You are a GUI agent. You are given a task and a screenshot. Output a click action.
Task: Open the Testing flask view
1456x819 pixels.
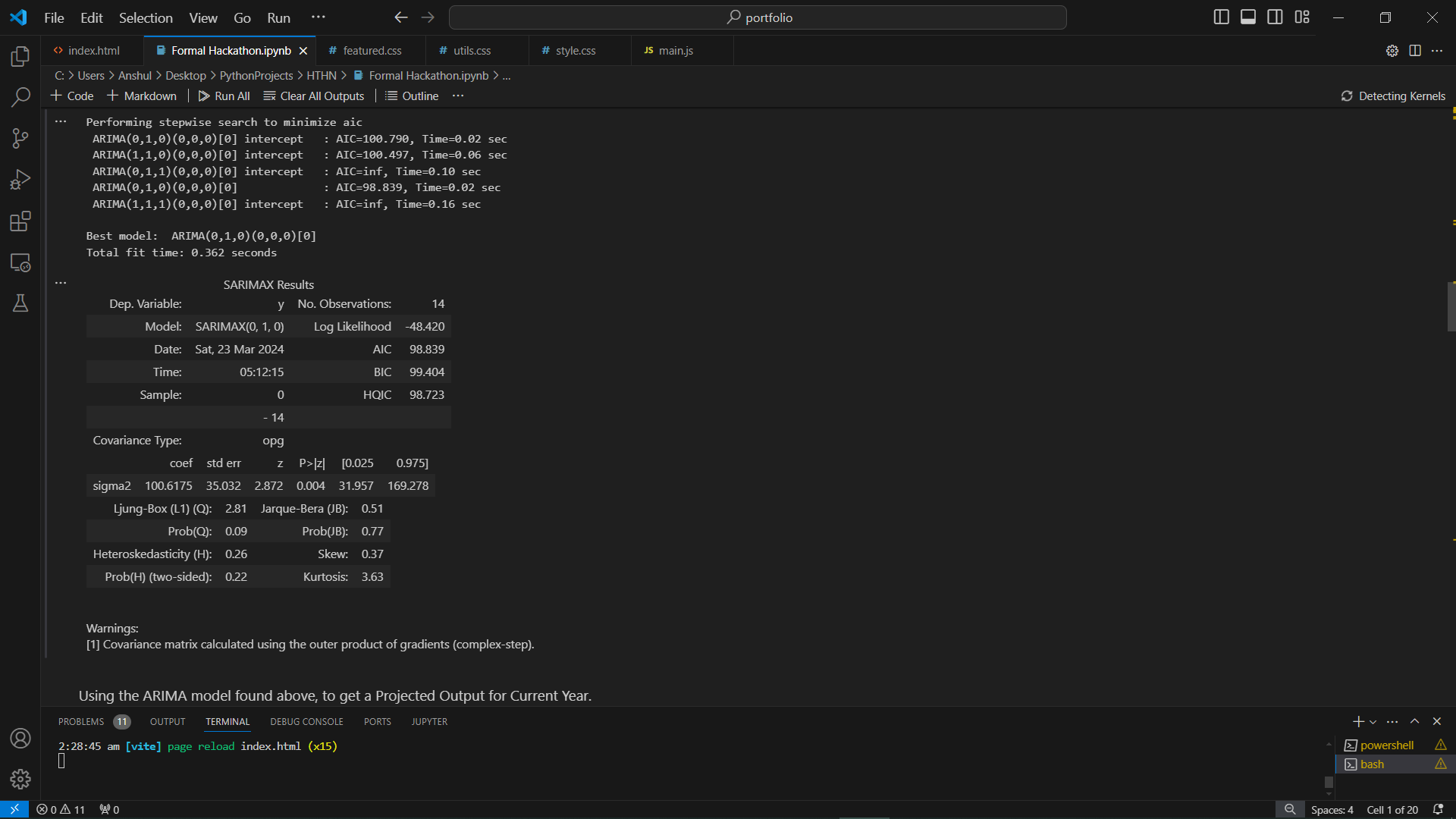point(20,303)
